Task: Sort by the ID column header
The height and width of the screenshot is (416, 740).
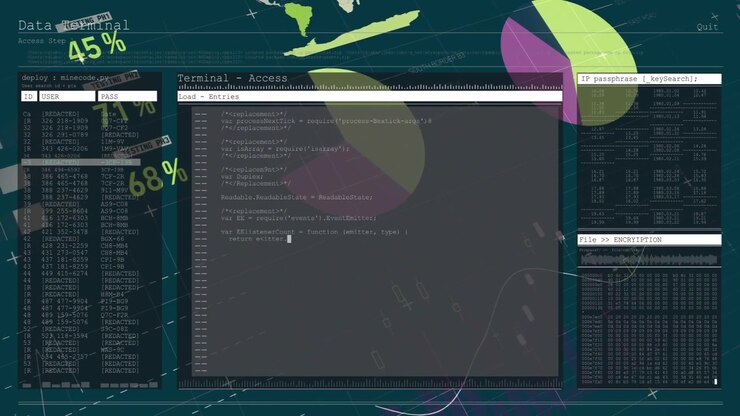Action: (x=29, y=96)
